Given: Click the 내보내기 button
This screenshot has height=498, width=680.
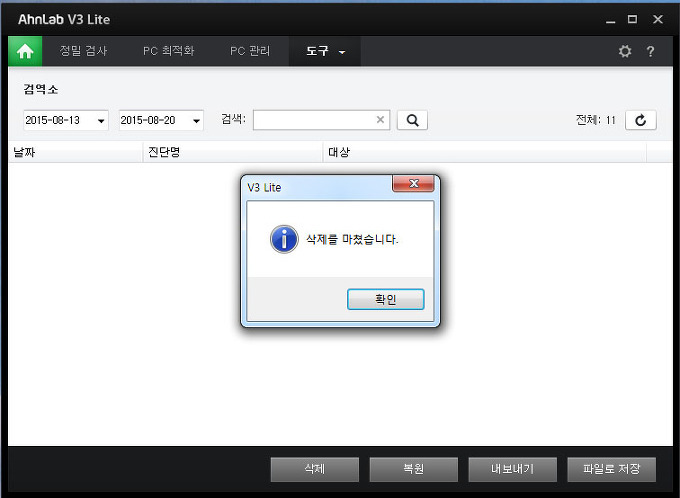Looking at the screenshot, I should tap(513, 469).
